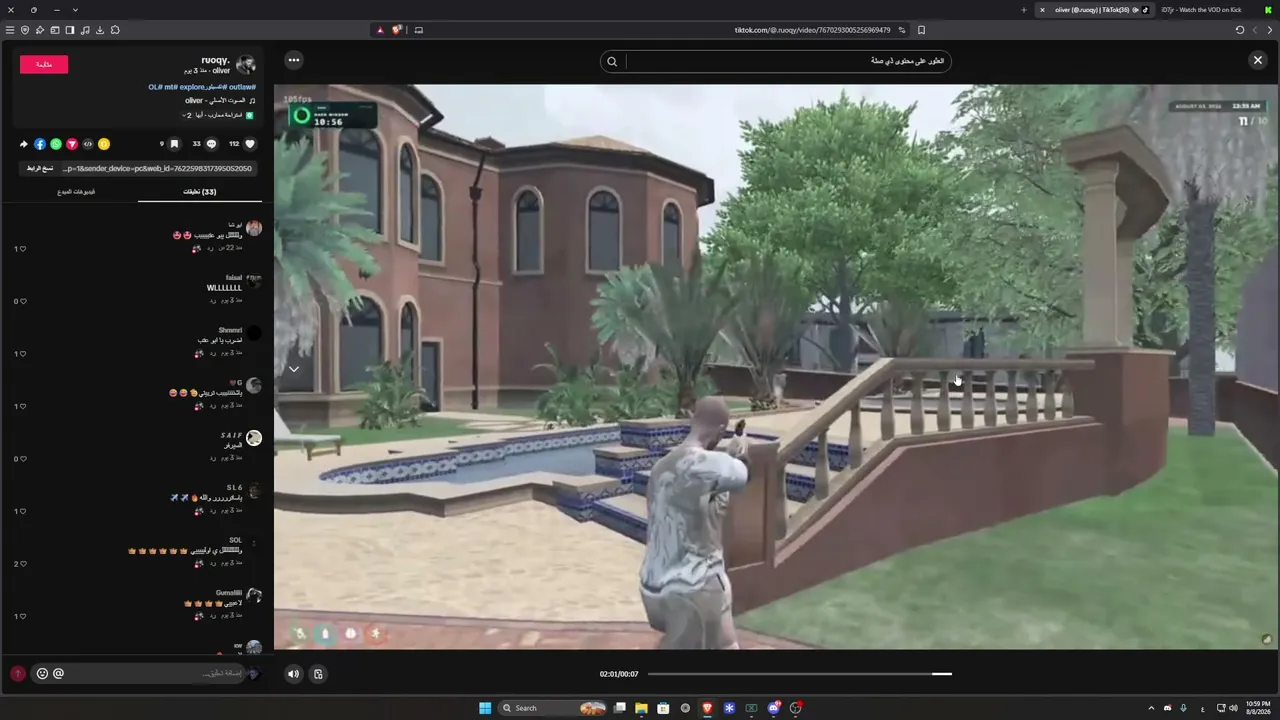Like the S L 6 comment
1280x720 pixels.
point(23,511)
